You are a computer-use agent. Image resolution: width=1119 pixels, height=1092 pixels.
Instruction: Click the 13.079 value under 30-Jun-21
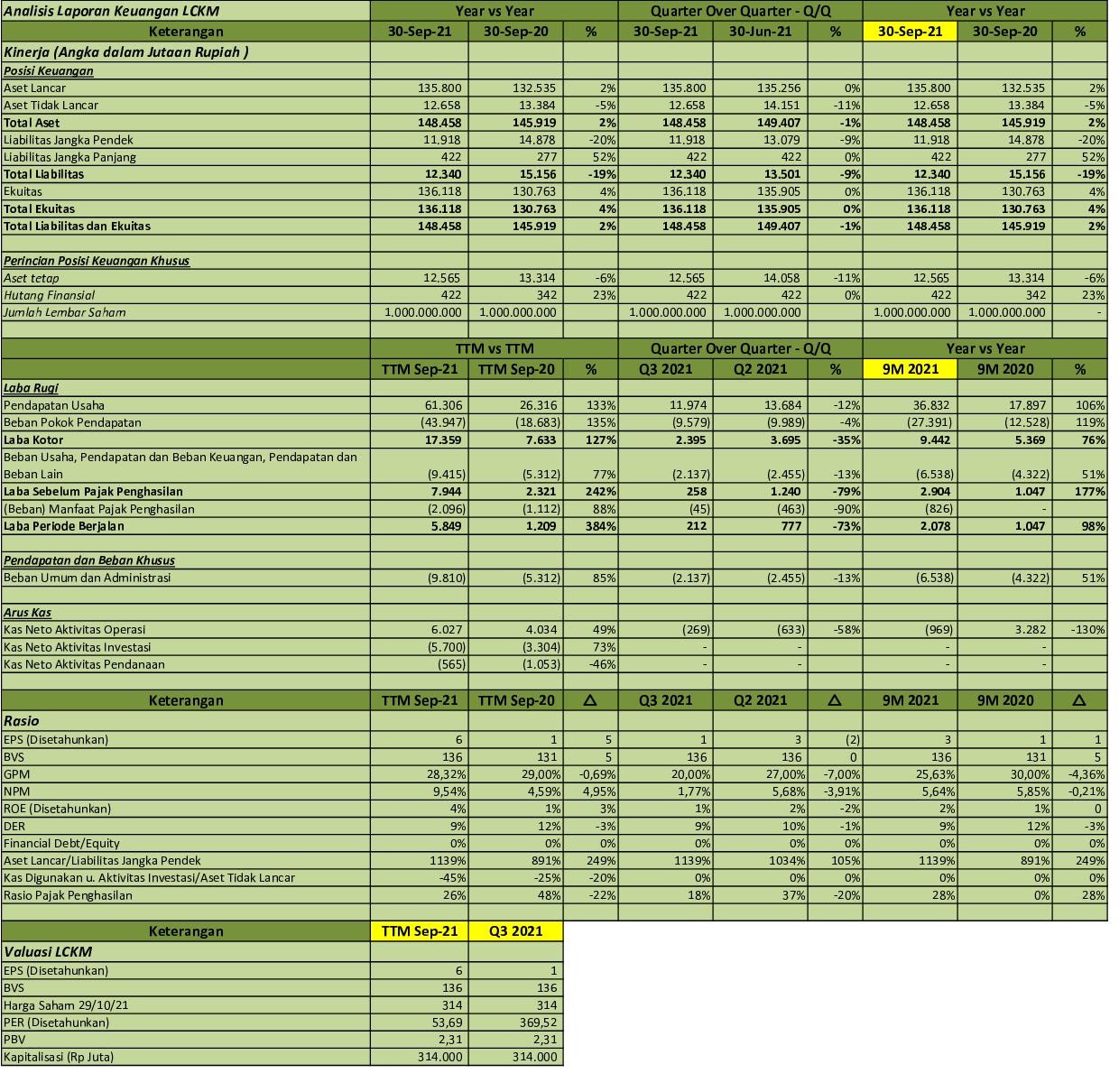(782, 139)
